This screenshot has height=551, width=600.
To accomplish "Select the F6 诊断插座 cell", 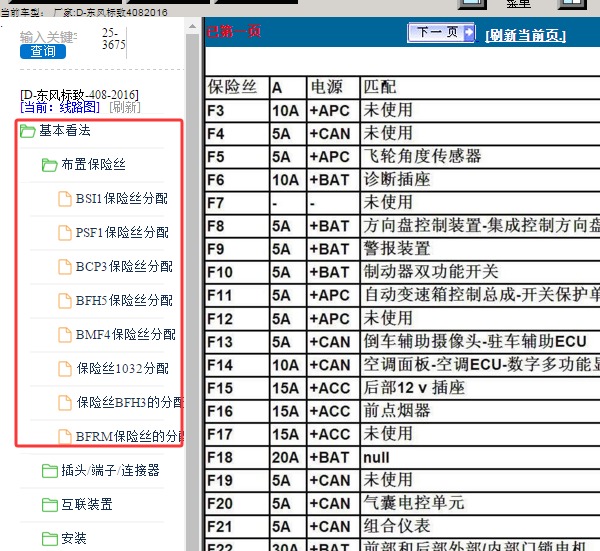I will tap(480, 180).
